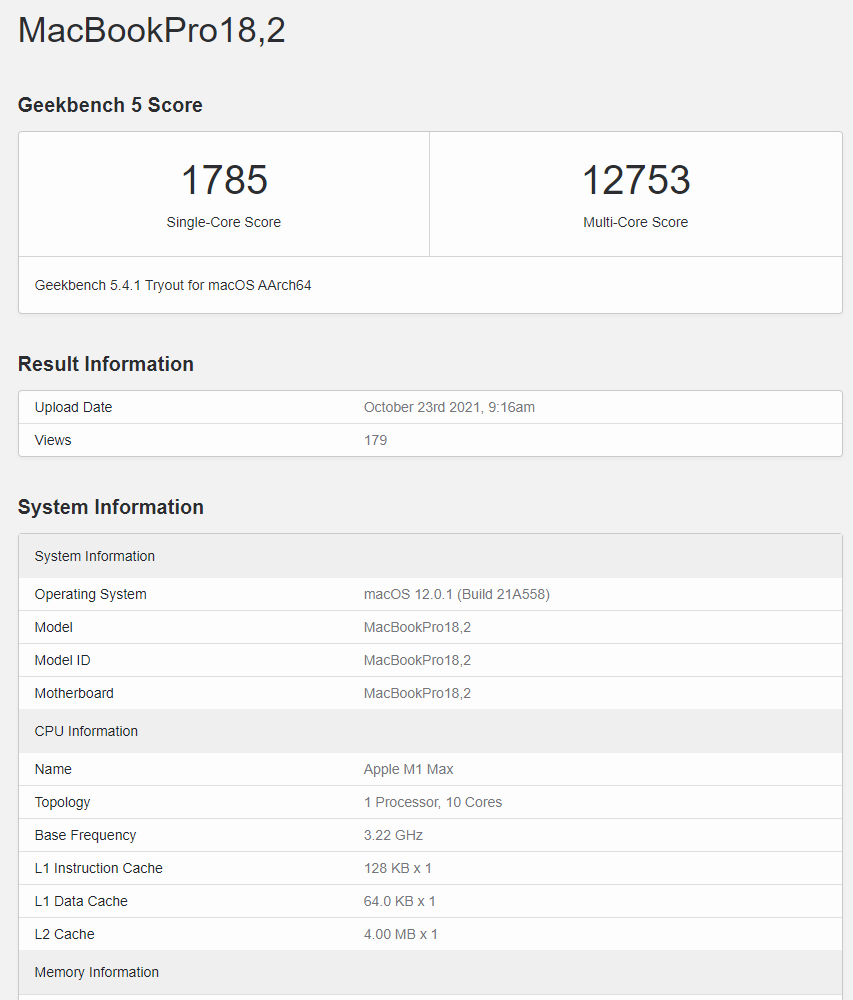Click the 3.22 GHz base frequency value
This screenshot has width=853, height=1000.
click(x=393, y=835)
